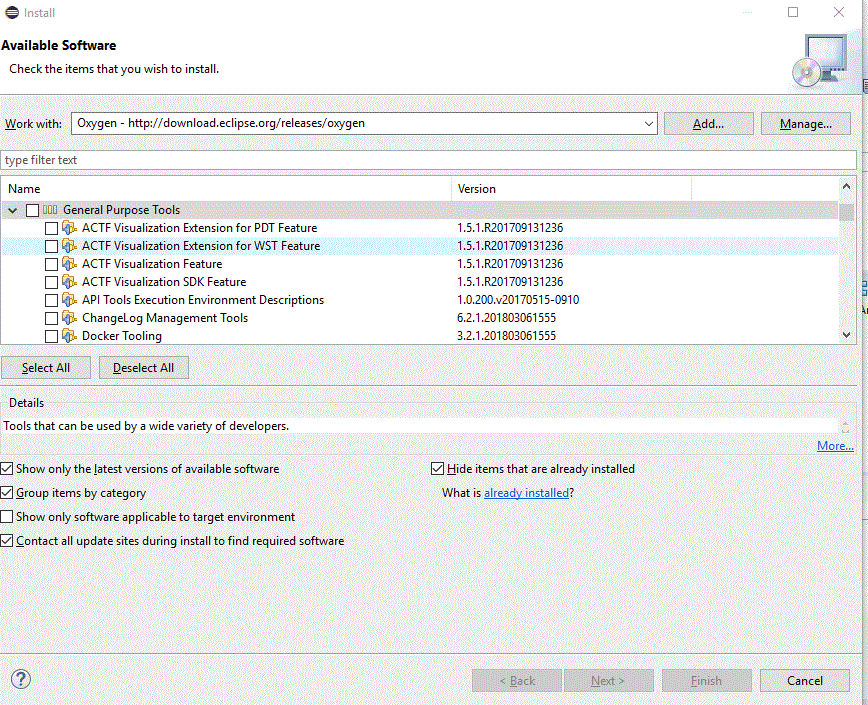Viewport: 868px width, 705px height.
Task: Click the General Purpose Tools category icon
Action: 50,210
